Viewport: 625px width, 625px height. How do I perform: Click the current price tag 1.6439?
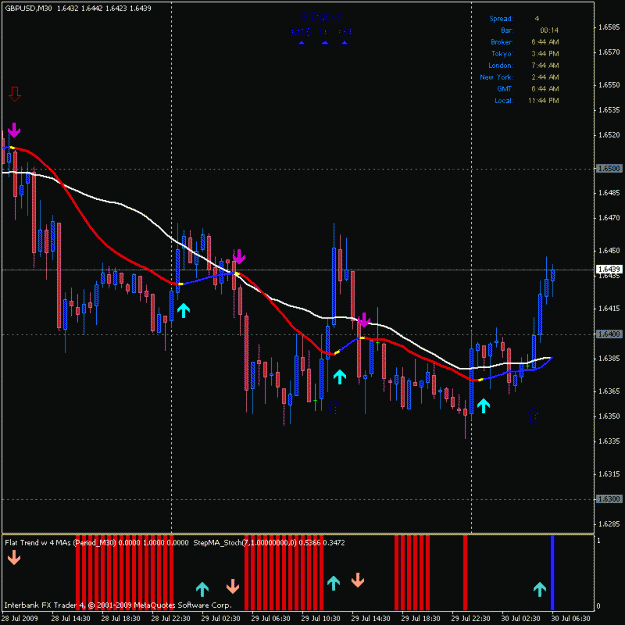(609, 269)
